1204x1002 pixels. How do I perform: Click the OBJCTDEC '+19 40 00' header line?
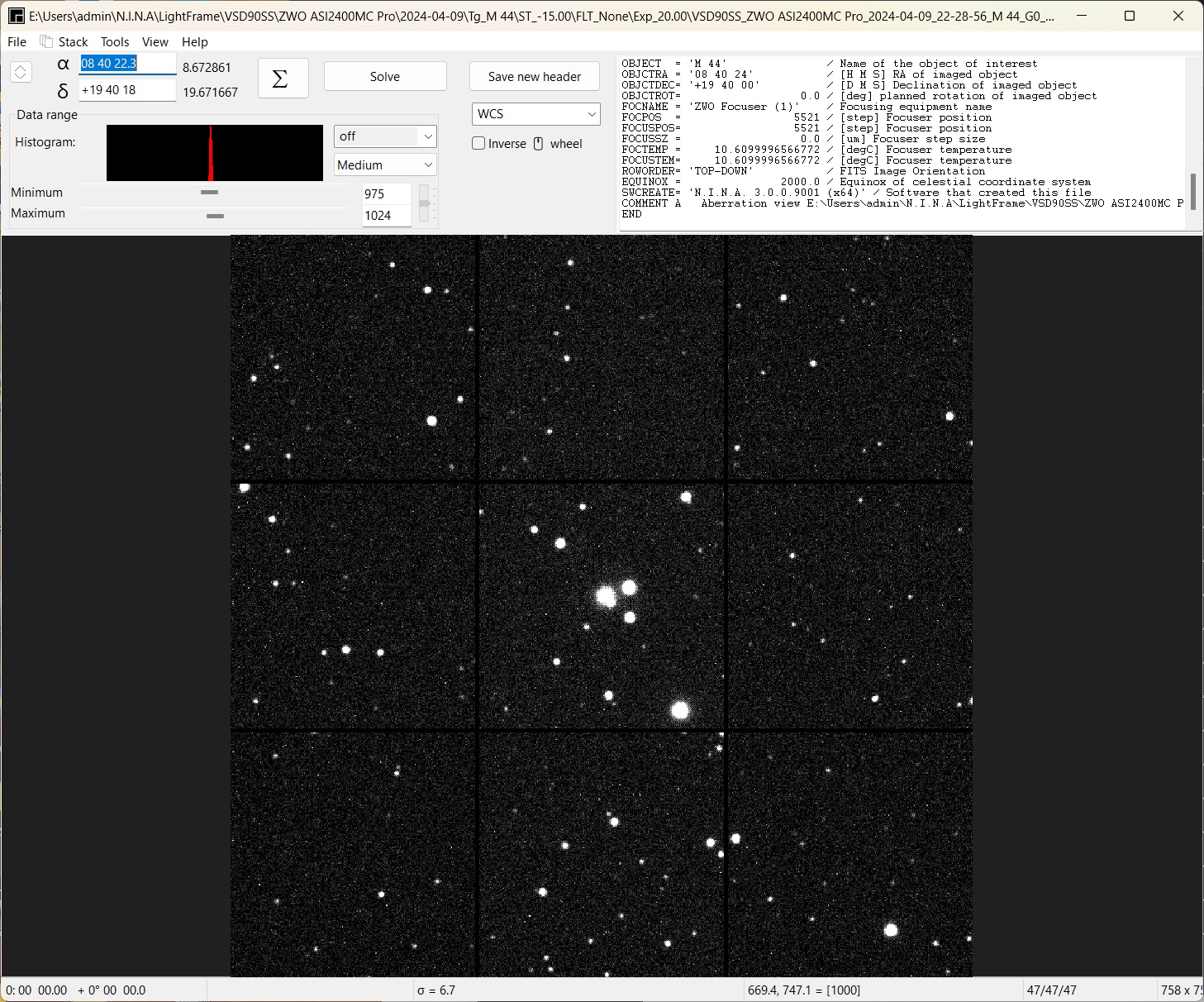[x=849, y=85]
